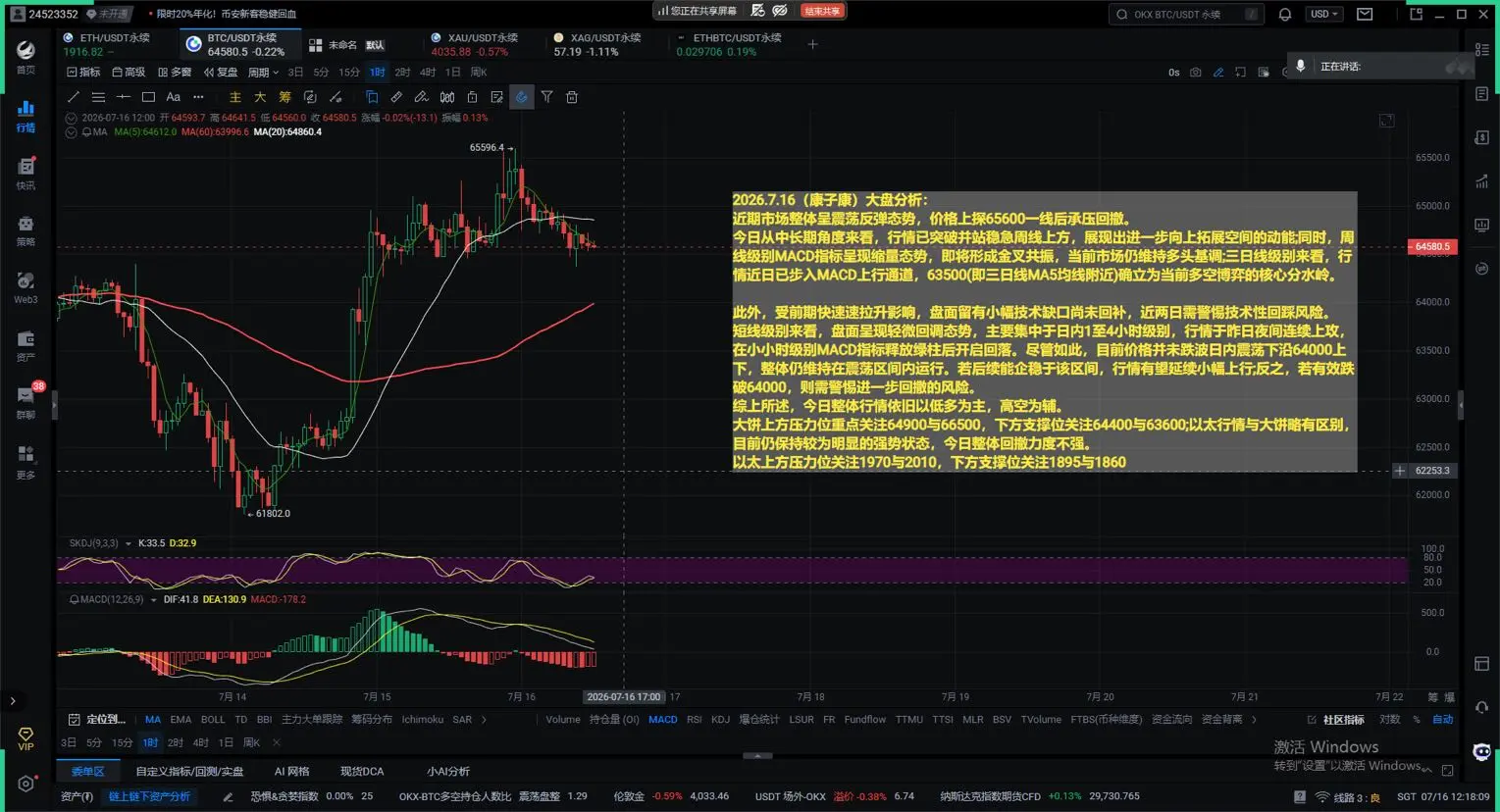Image resolution: width=1500 pixels, height=812 pixels.
Task: Click 复盘 replay button
Action: (x=221, y=73)
